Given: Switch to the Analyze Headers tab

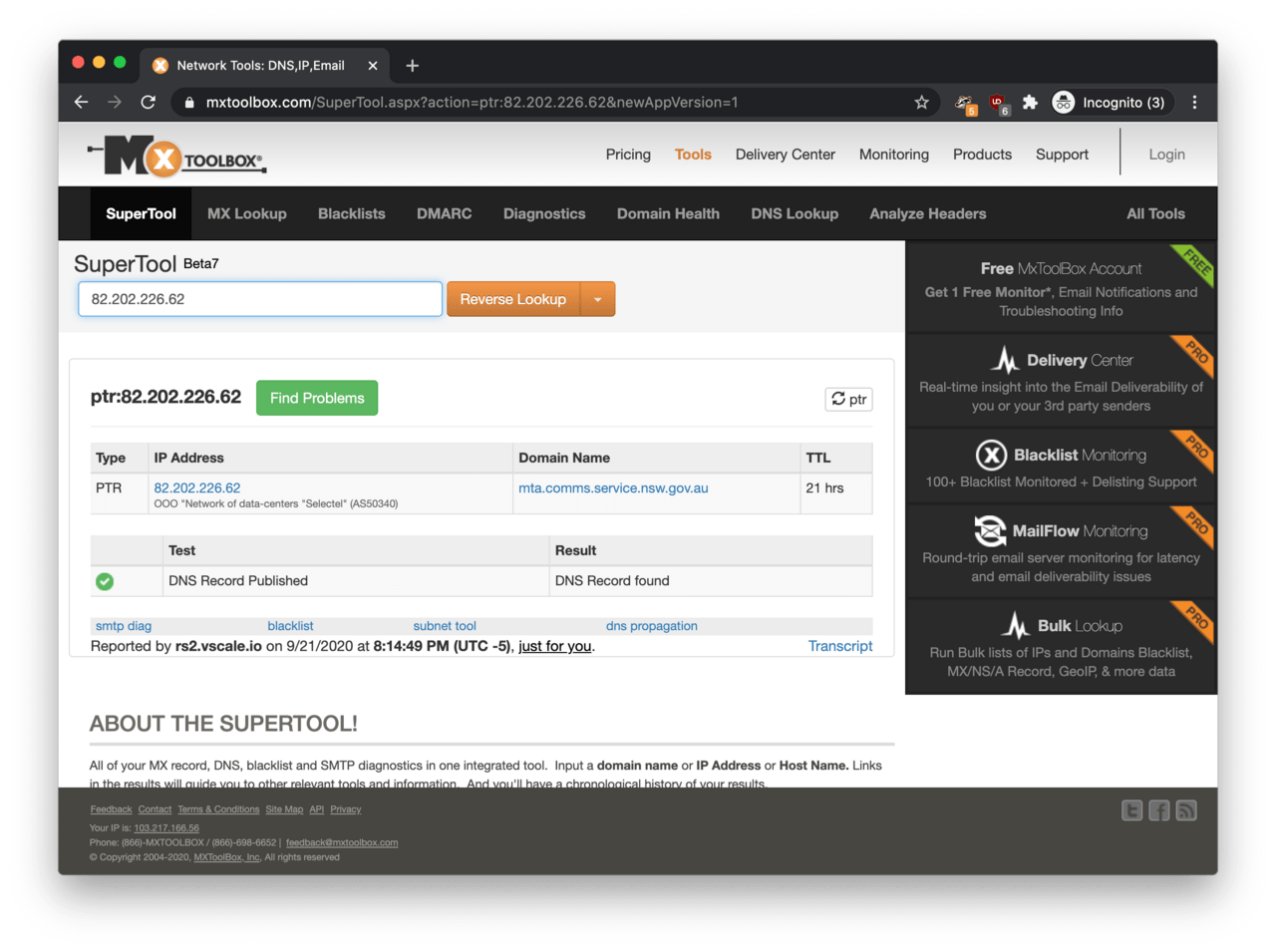Looking at the screenshot, I should 928,213.
